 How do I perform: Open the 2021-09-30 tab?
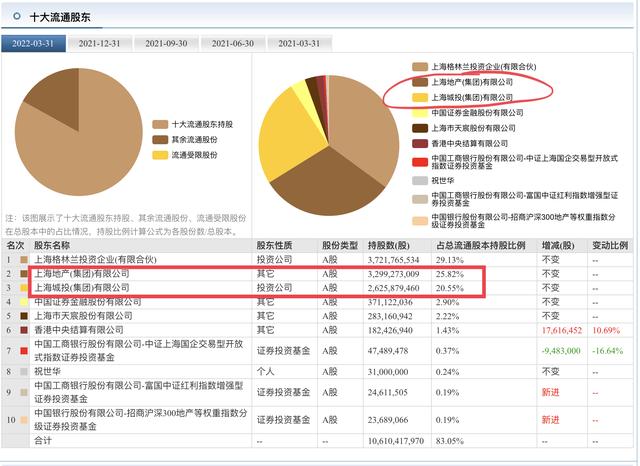click(166, 44)
